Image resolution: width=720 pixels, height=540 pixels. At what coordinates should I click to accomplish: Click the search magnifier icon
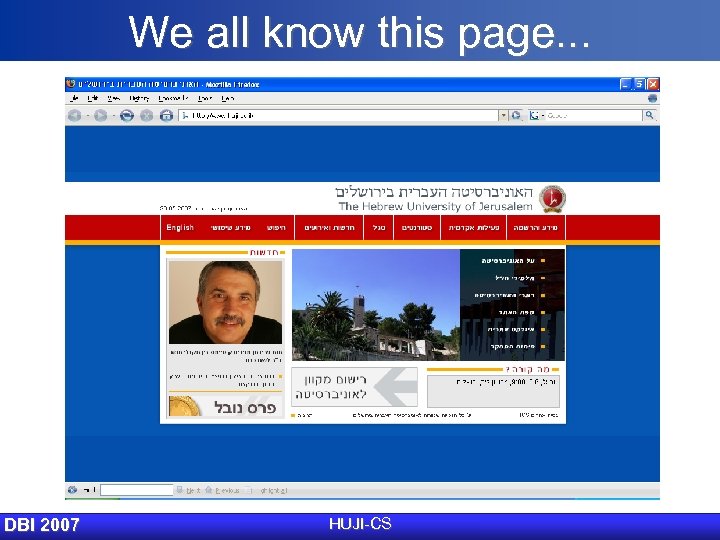coord(649,115)
